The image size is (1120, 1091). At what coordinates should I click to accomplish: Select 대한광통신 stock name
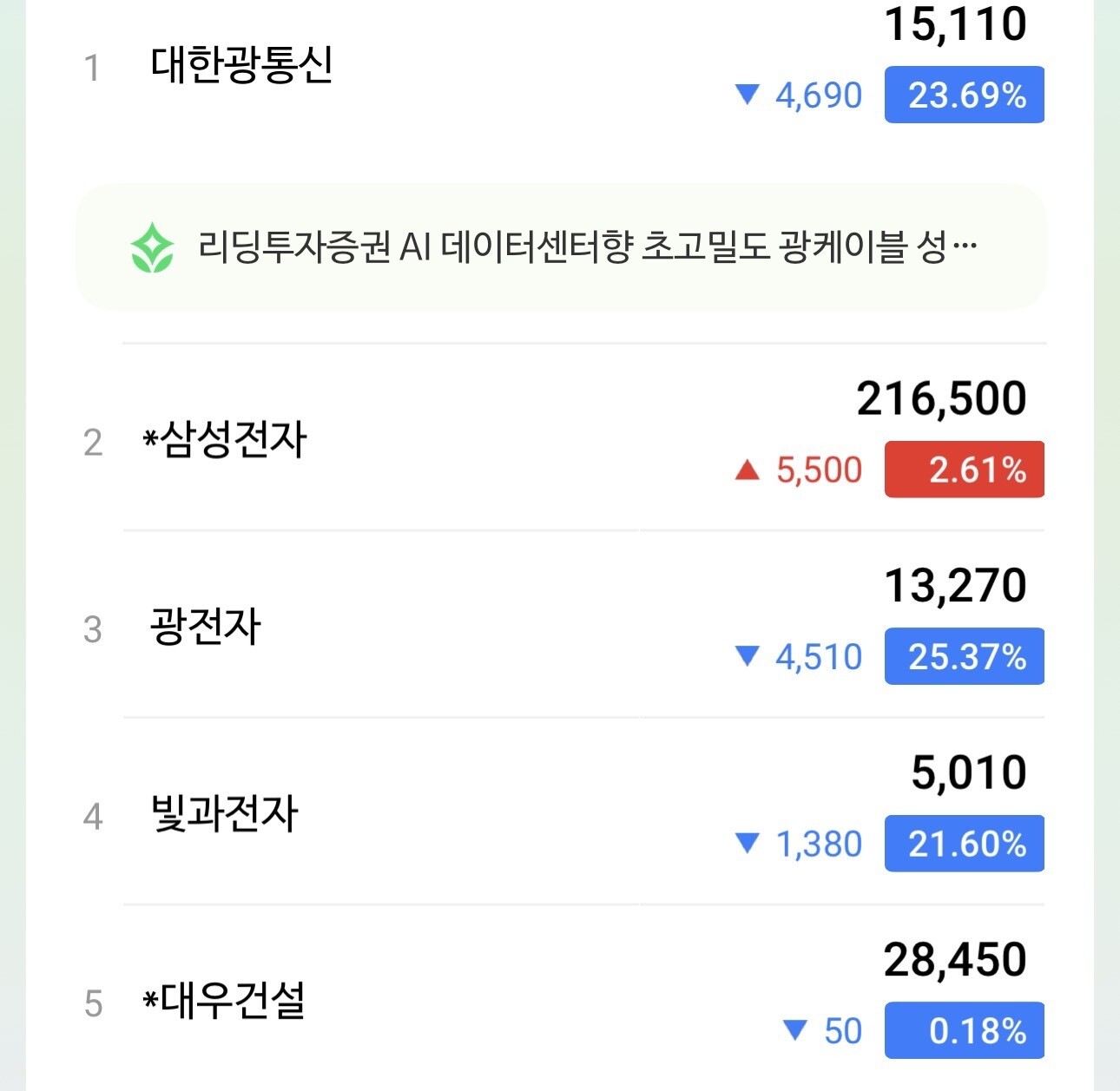(x=241, y=66)
